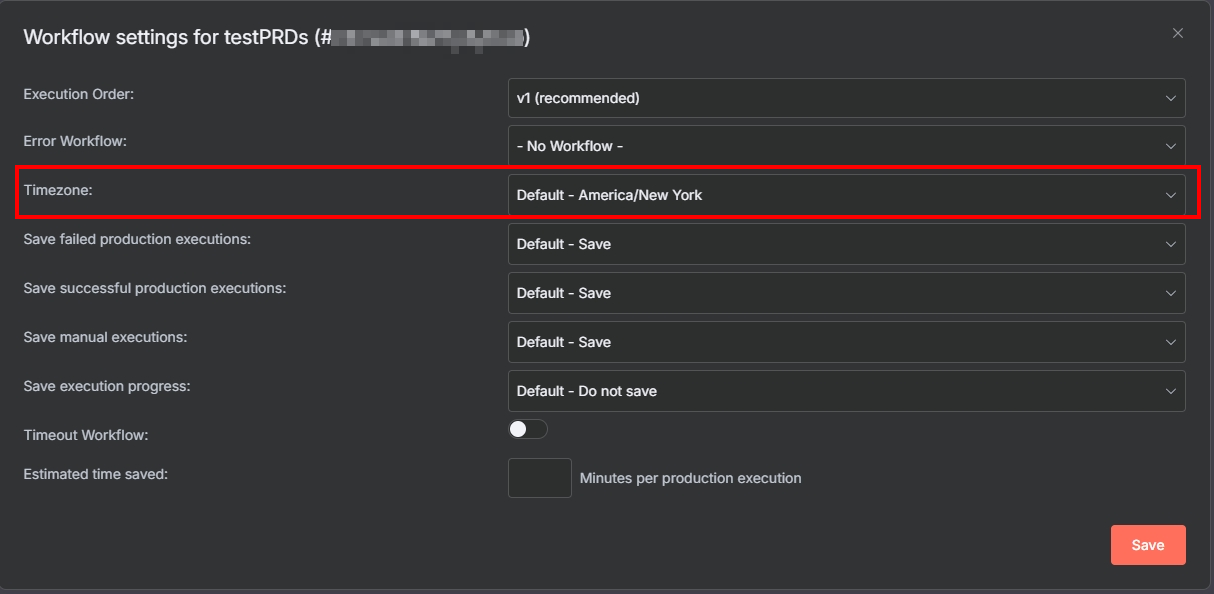Screen dimensions: 1214x594
Task: Click the Error Workflow chevron arrow
Action: (x=1170, y=146)
